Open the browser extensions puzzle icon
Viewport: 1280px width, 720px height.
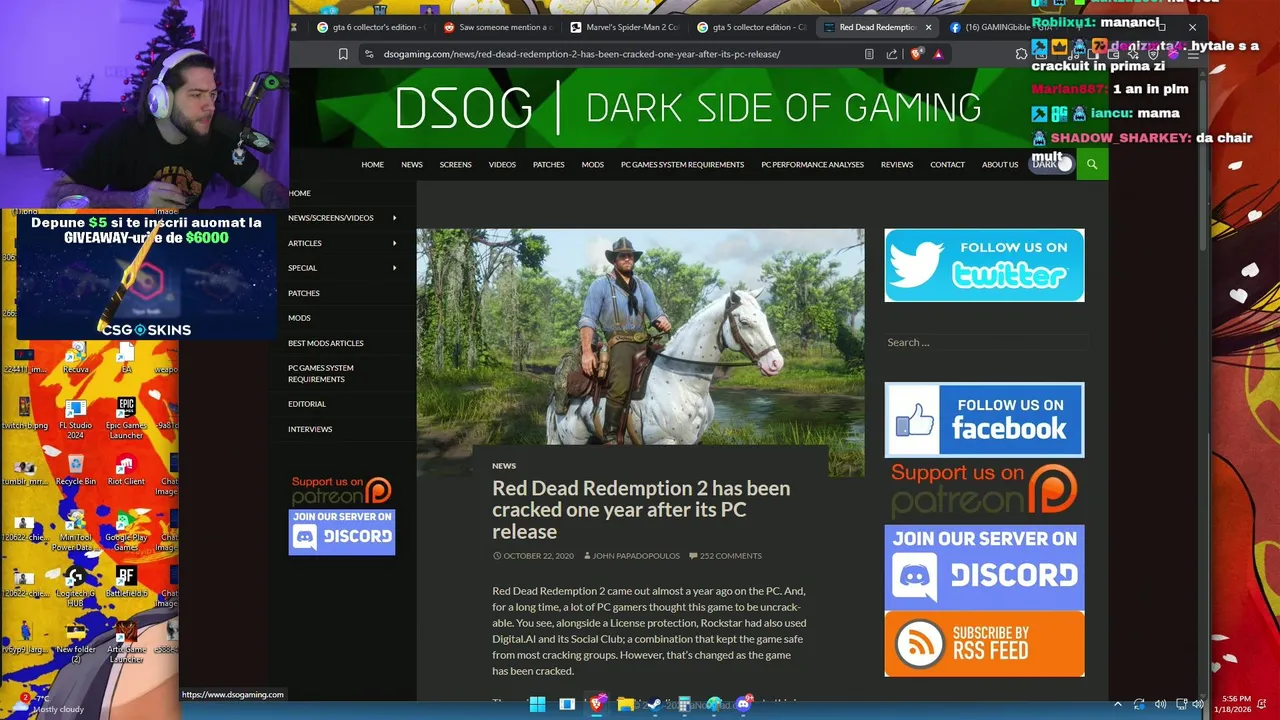tap(1021, 54)
